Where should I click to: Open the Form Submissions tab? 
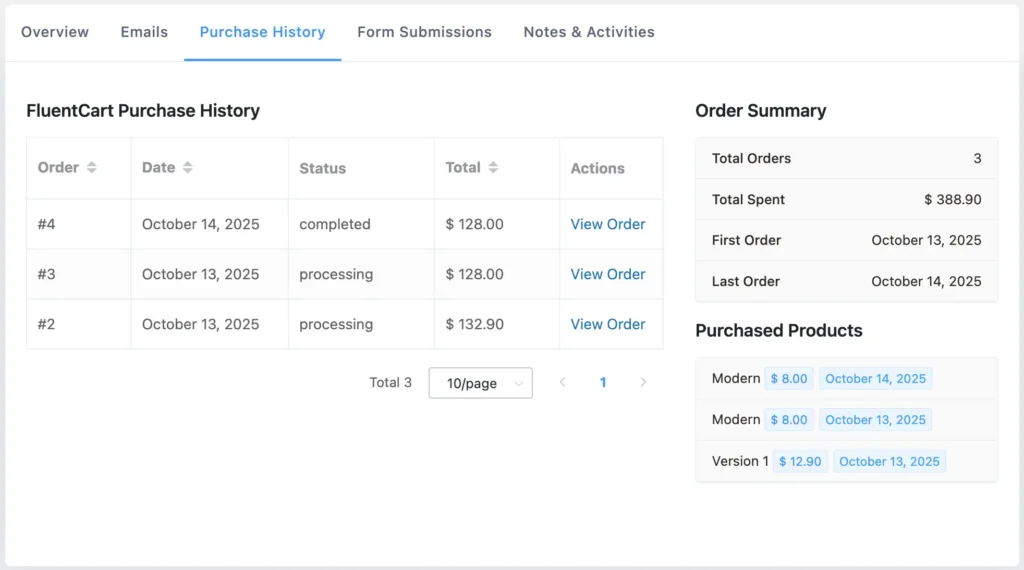[424, 32]
